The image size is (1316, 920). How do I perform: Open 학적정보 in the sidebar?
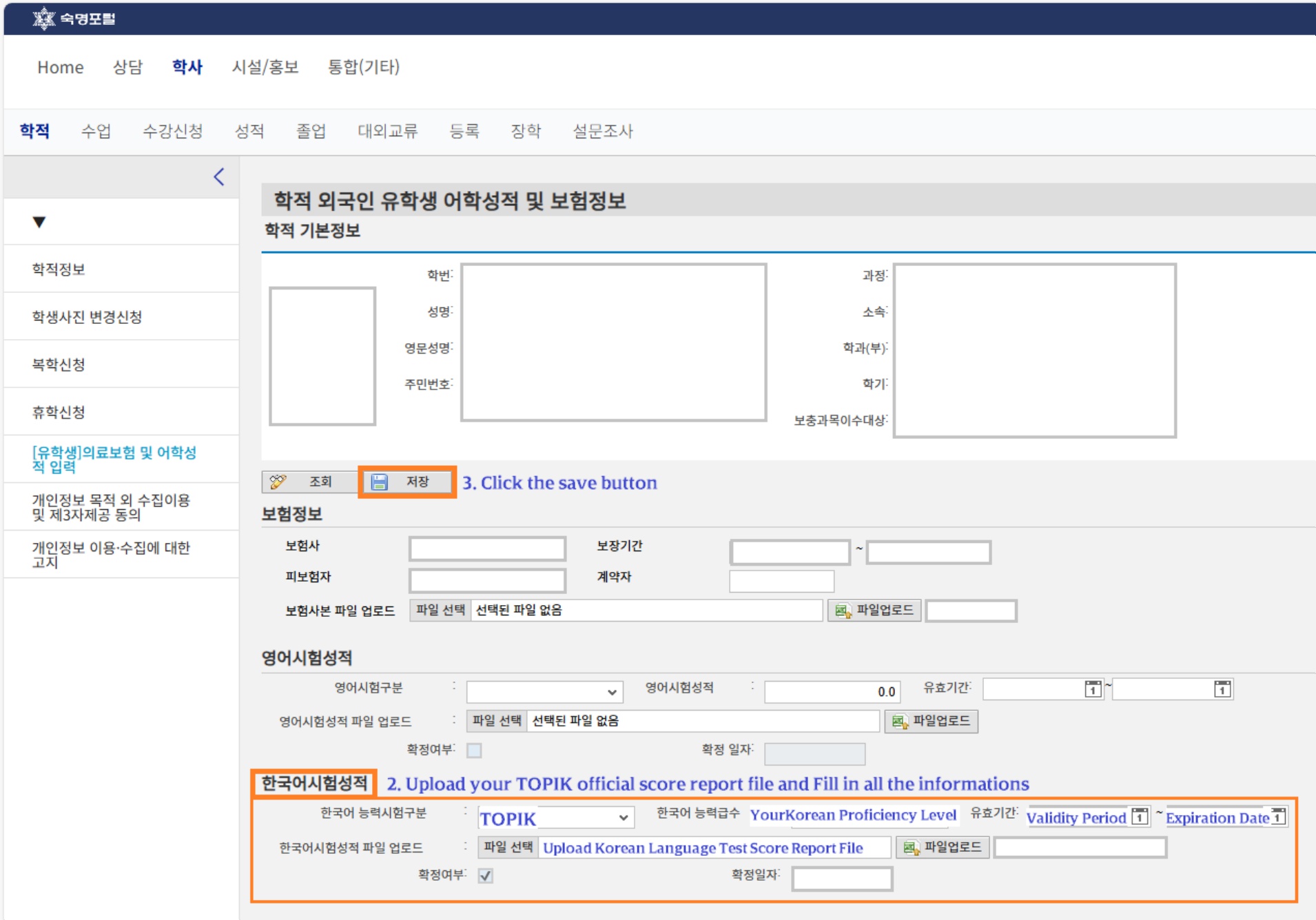coord(59,269)
